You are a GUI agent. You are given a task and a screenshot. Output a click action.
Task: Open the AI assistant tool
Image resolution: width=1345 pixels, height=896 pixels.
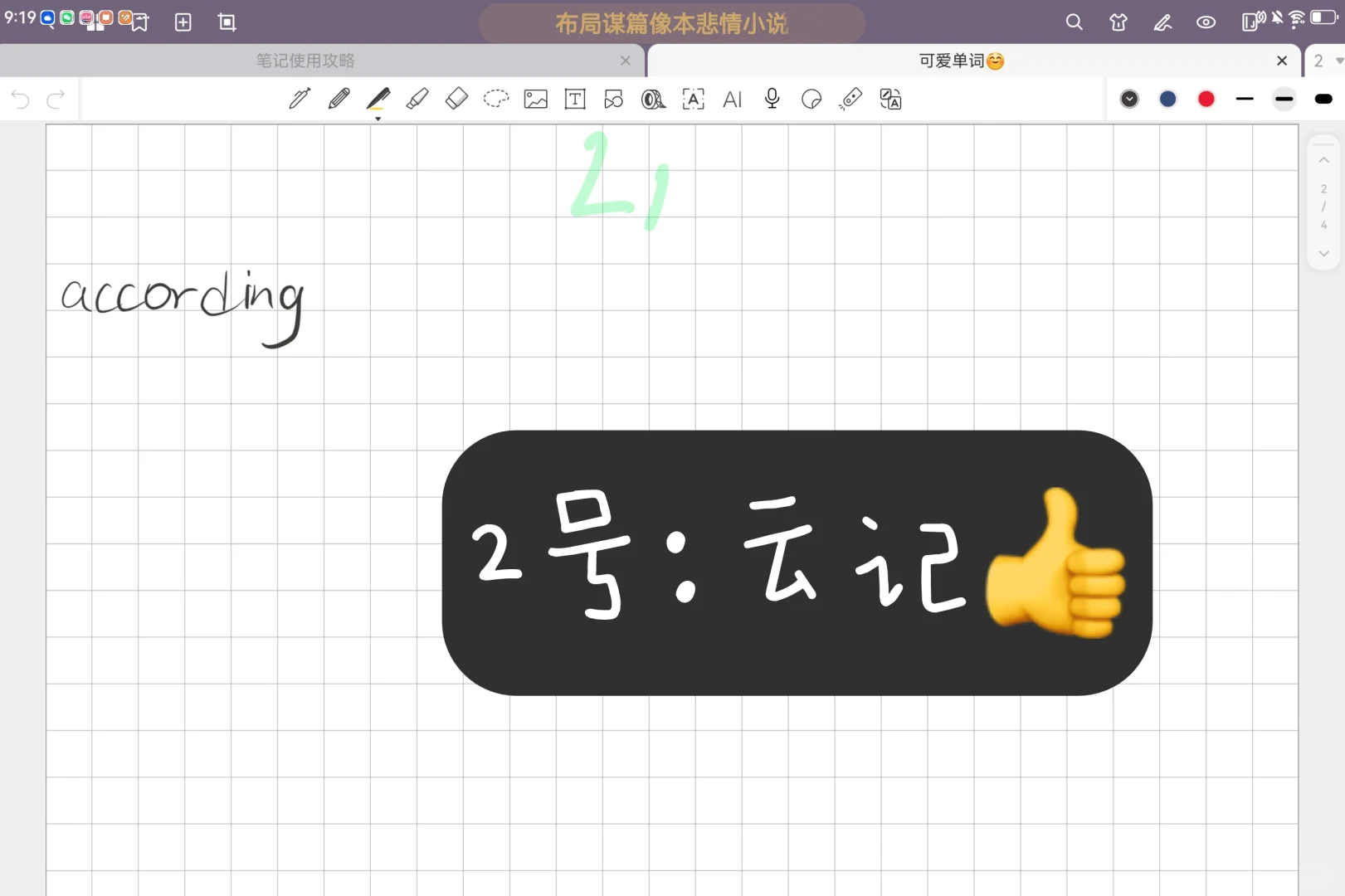click(x=733, y=100)
